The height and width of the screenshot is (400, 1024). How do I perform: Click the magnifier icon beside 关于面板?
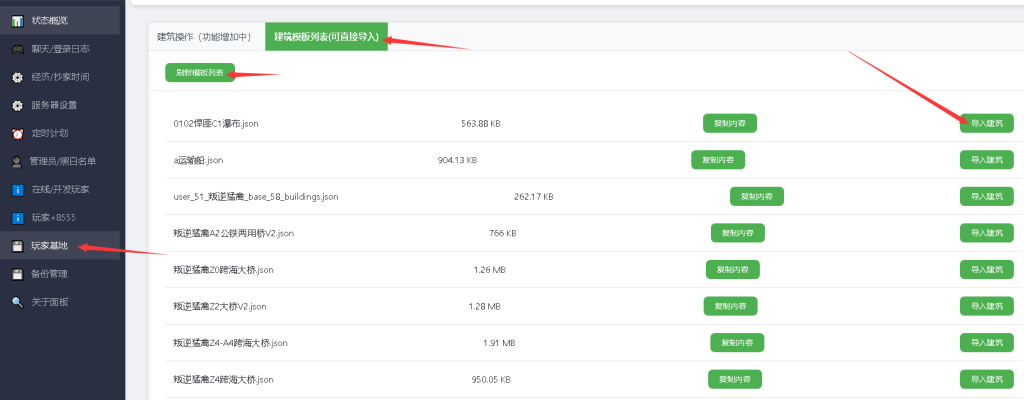tap(17, 301)
